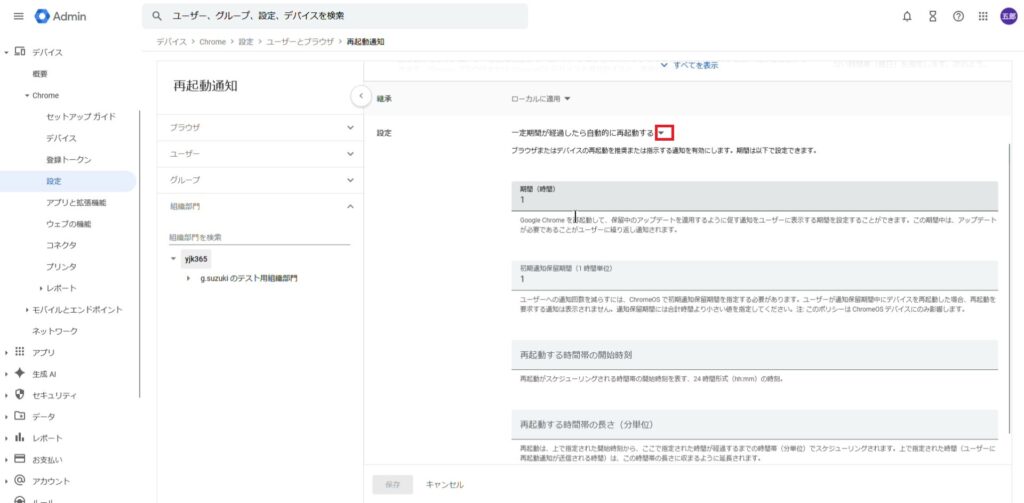This screenshot has height=503, width=1024.
Task: Open the 自動的に再起動する setting dropdown
Action: 665,133
